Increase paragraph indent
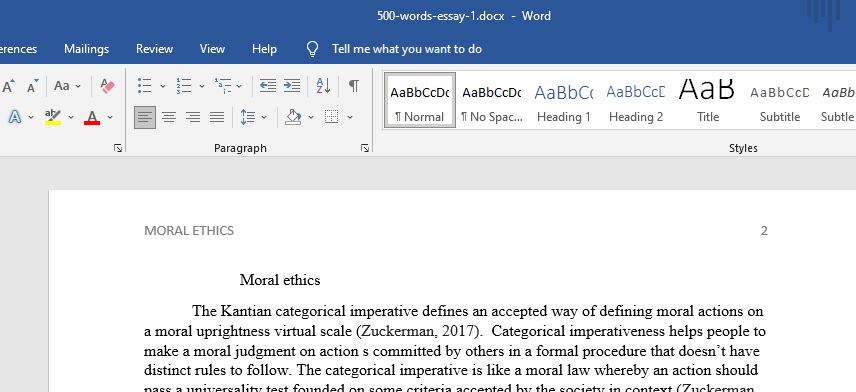The image size is (856, 392). [292, 86]
